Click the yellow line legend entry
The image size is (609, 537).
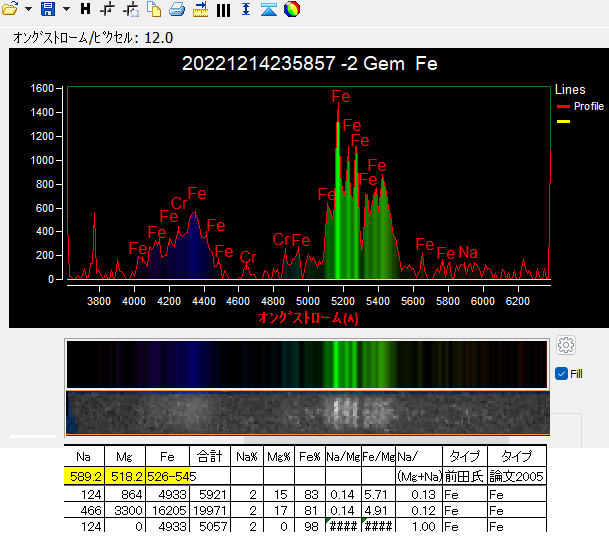pos(563,122)
